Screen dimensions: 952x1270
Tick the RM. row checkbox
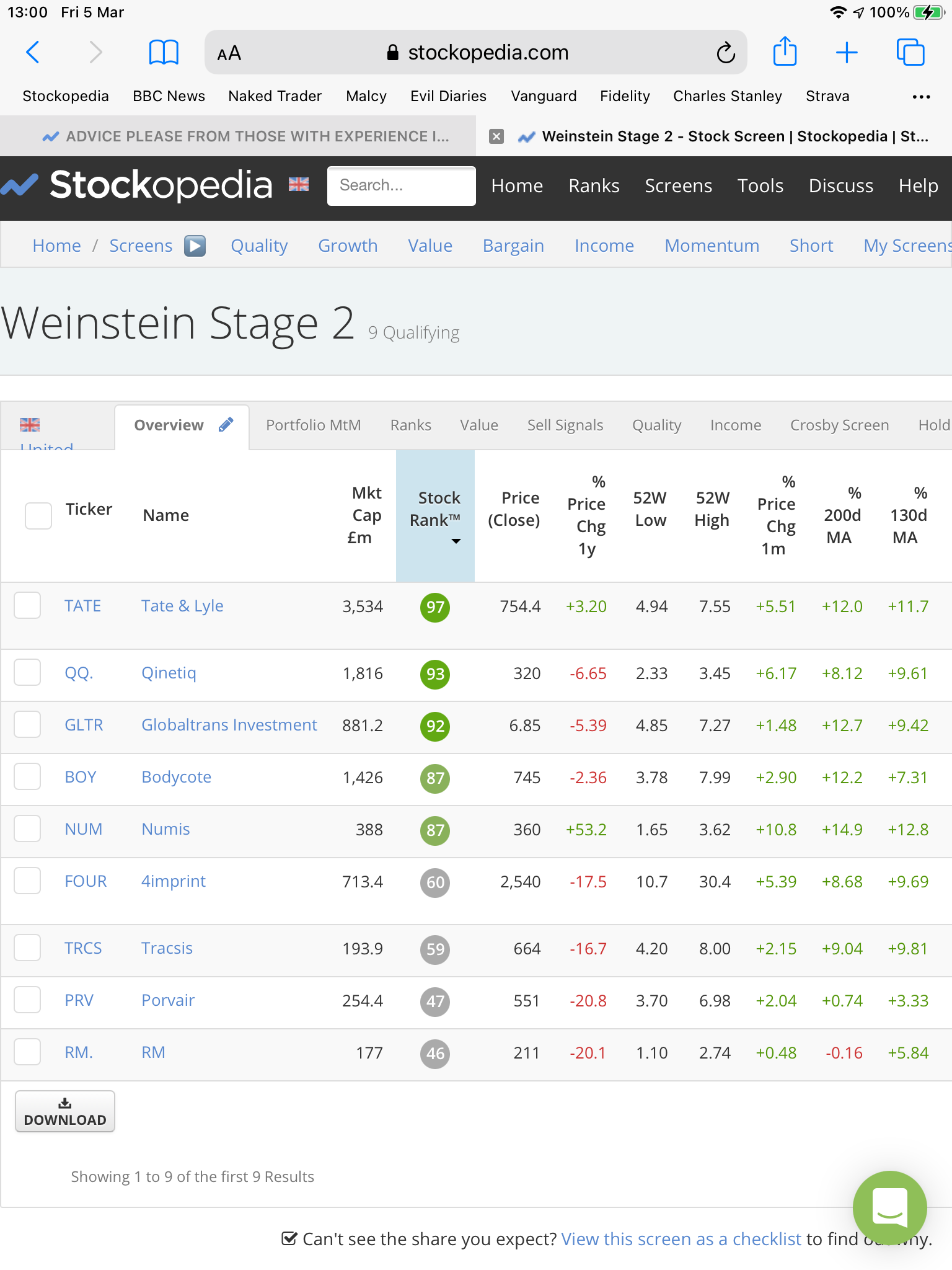click(27, 1052)
